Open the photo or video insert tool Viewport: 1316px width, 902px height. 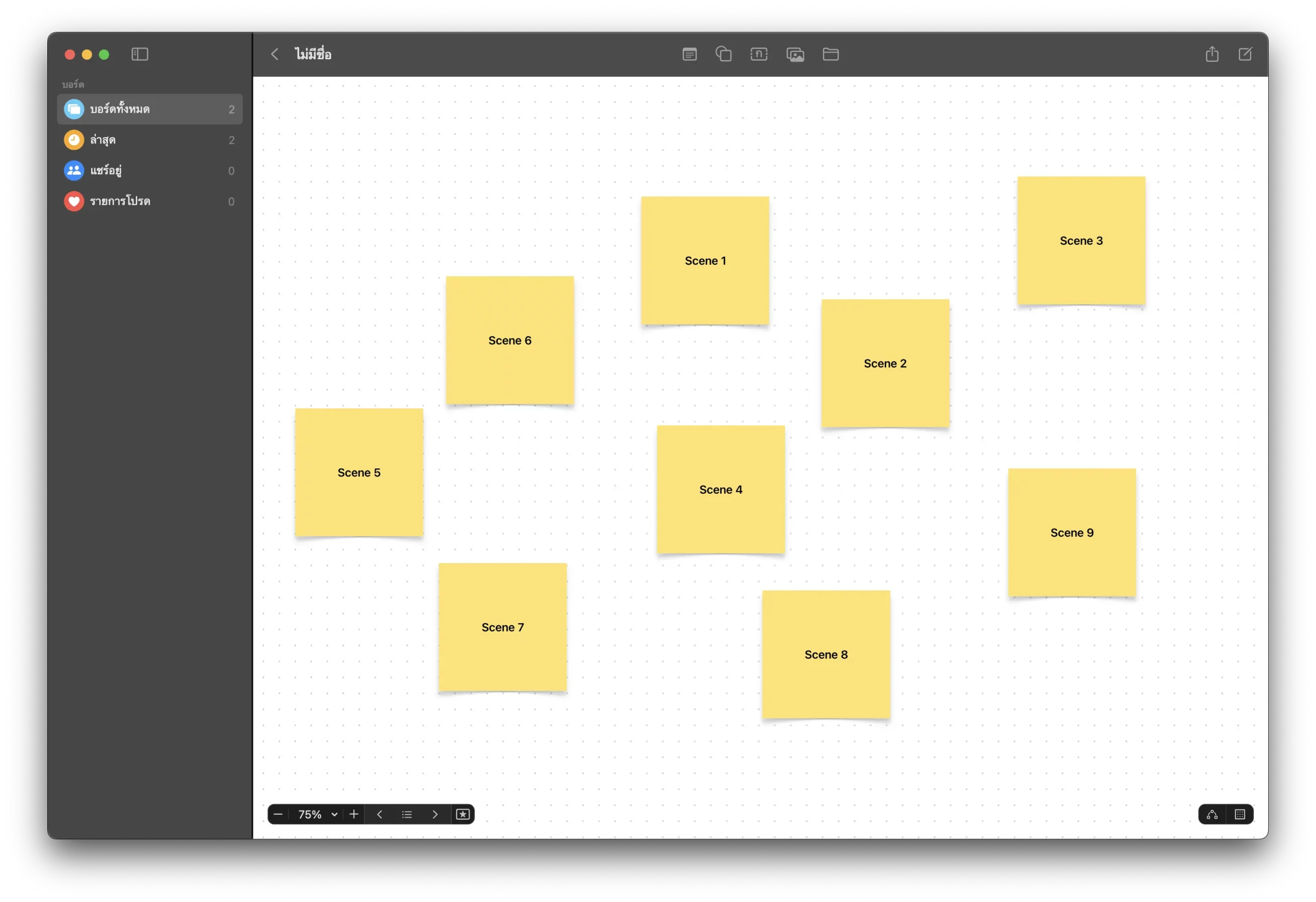(795, 55)
